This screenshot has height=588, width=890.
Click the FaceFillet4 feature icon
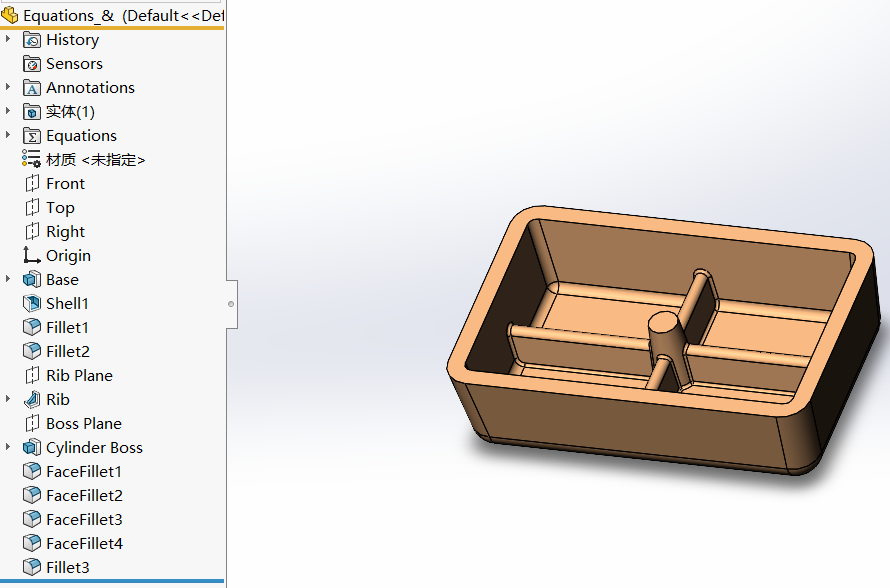[32, 543]
